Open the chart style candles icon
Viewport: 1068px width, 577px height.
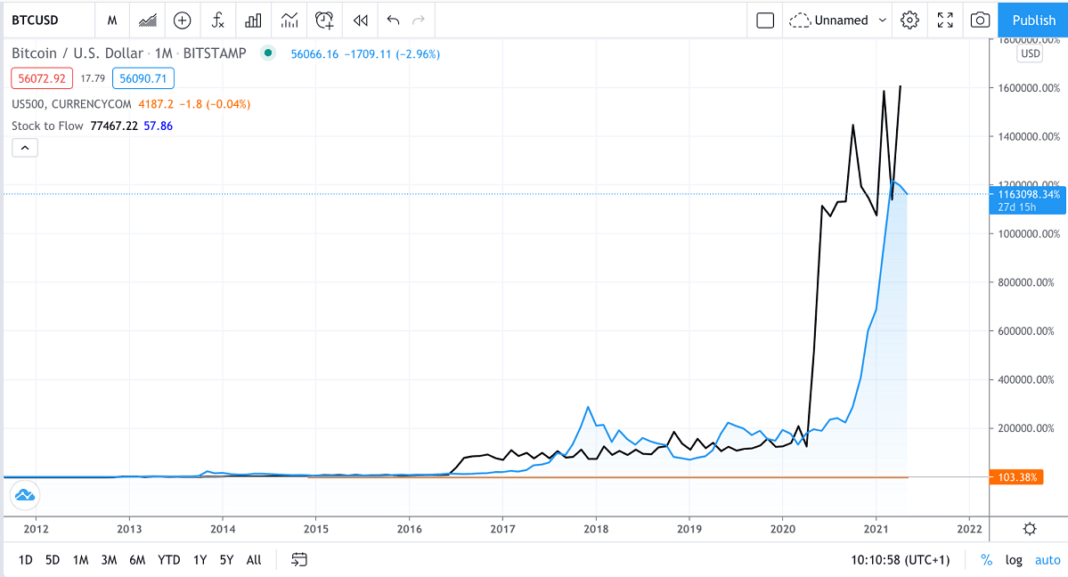click(147, 20)
